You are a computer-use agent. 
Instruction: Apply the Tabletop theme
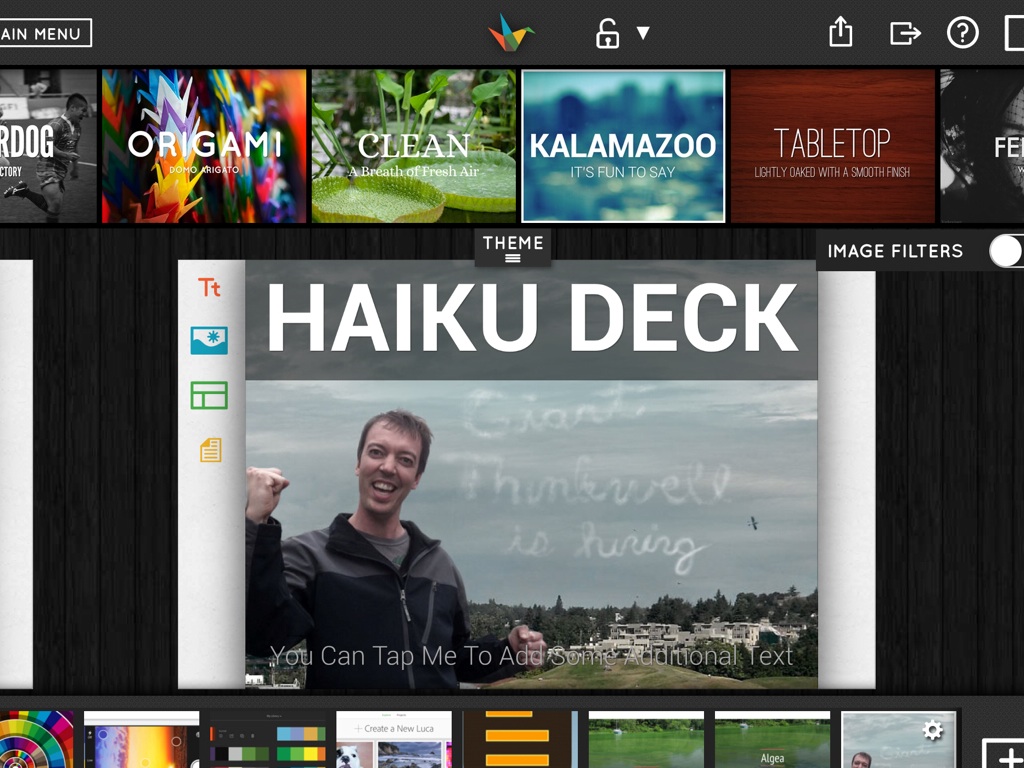(x=832, y=146)
